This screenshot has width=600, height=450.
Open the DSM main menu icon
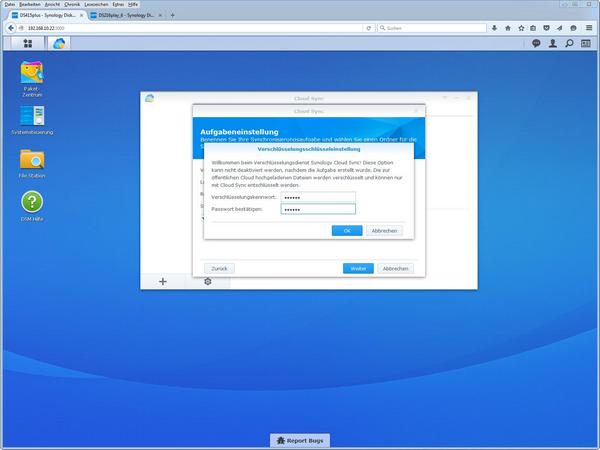point(28,44)
